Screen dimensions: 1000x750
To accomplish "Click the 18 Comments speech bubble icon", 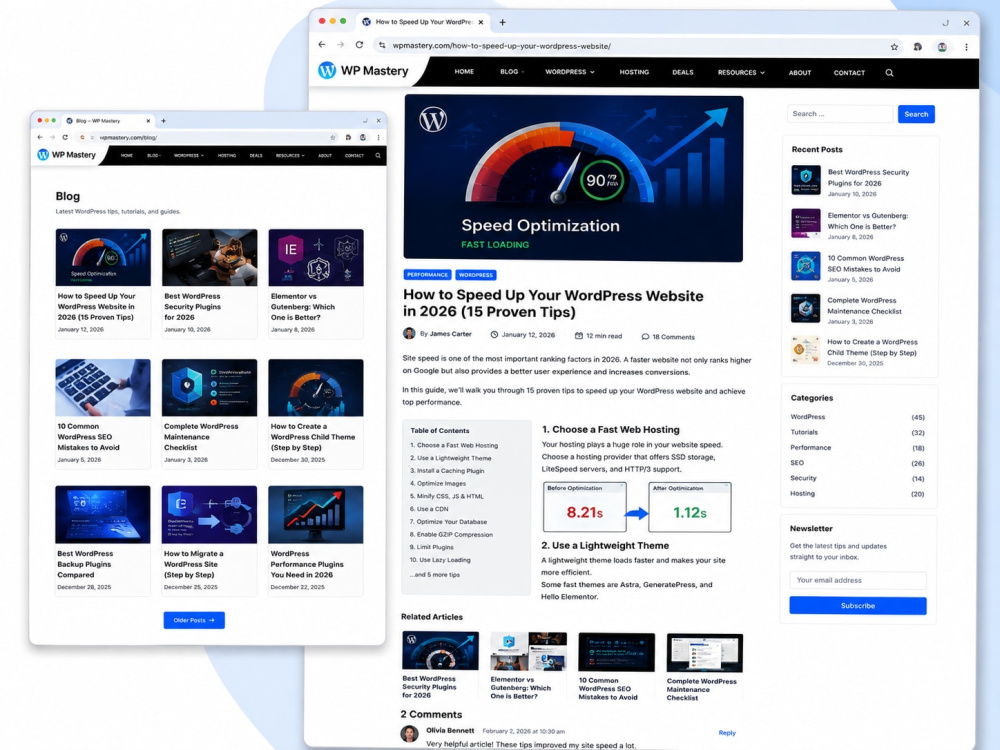I will tap(645, 337).
